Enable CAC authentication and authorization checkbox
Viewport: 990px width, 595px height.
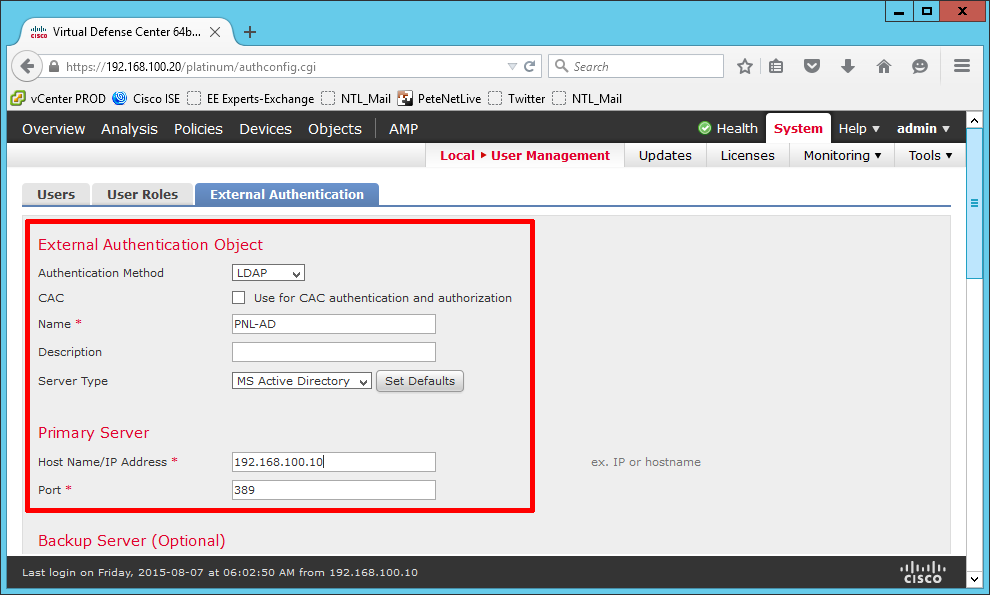tap(239, 298)
